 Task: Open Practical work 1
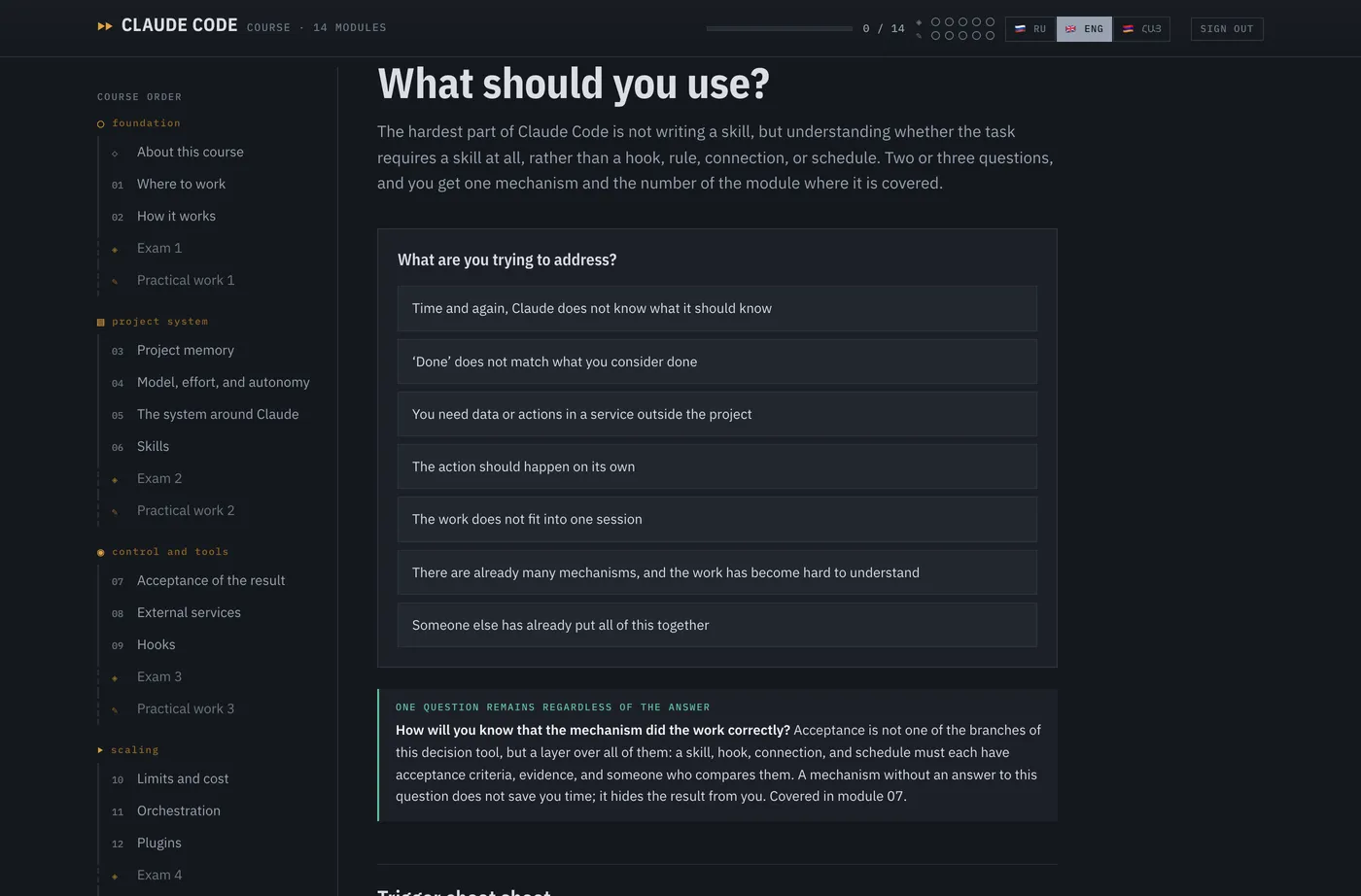186,281
